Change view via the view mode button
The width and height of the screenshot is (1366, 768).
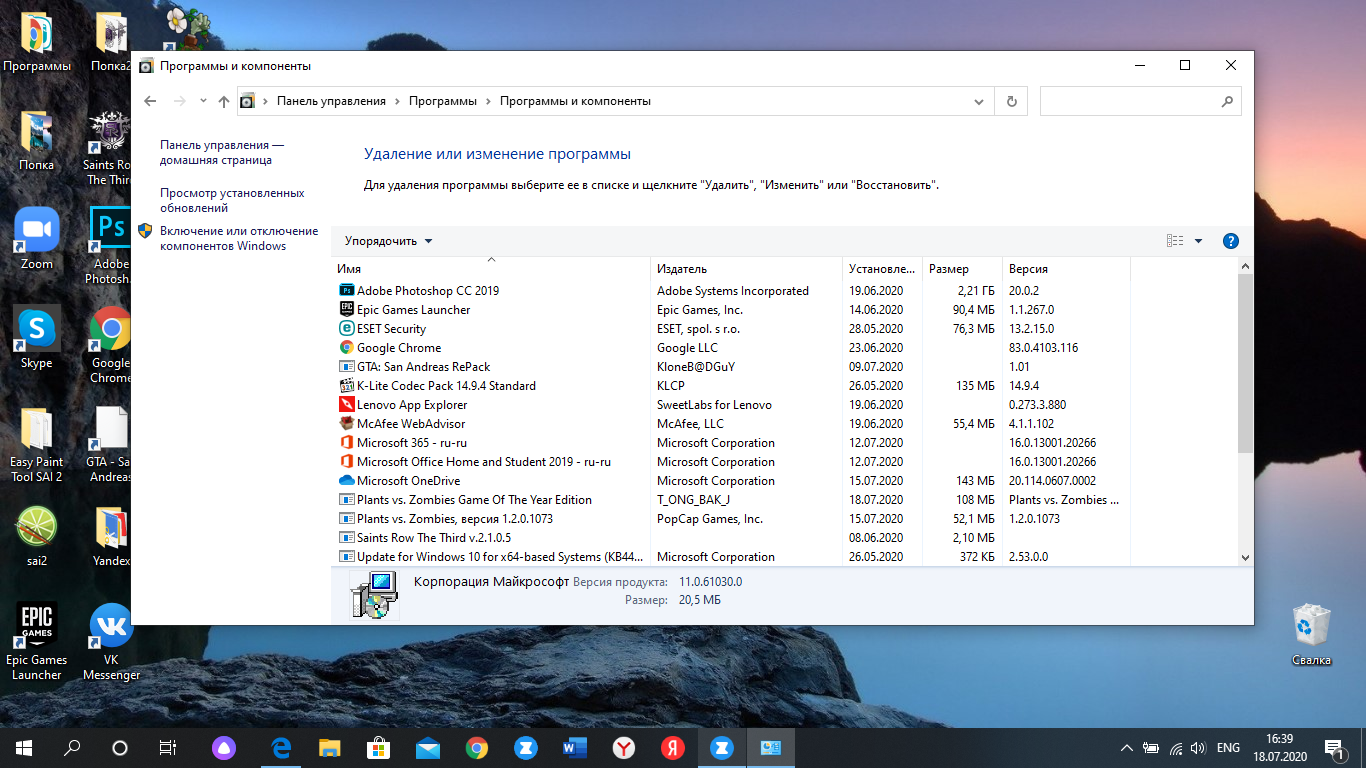point(1175,241)
